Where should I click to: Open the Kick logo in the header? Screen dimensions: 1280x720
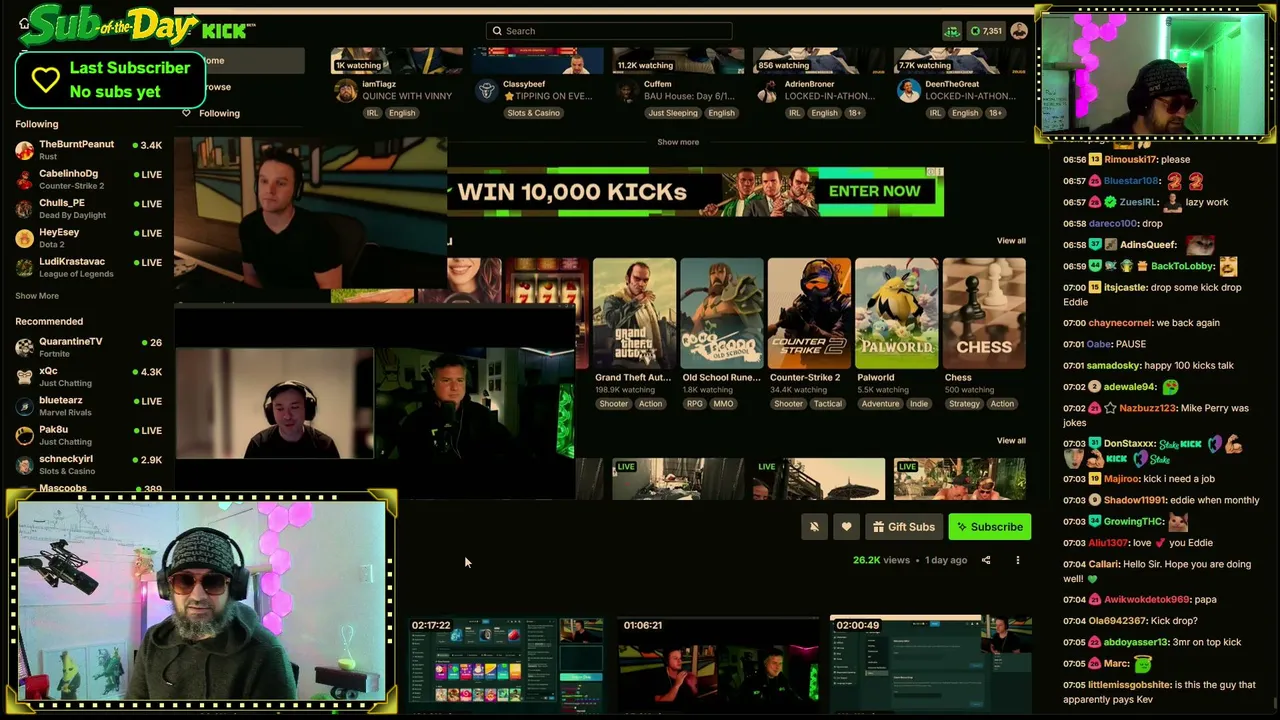[x=224, y=31]
